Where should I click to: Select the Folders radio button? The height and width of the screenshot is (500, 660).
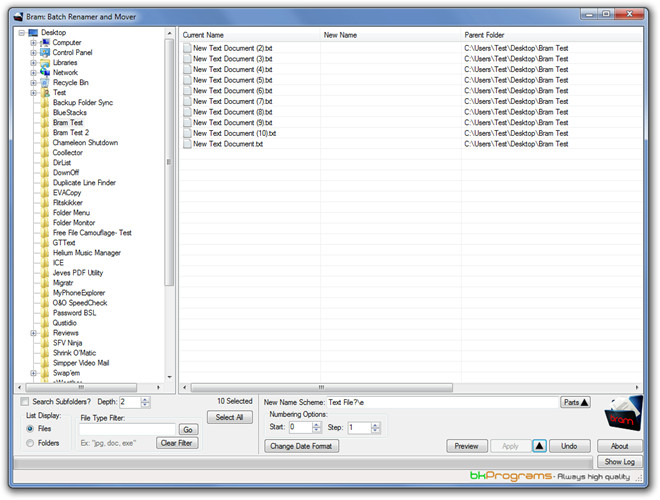[30, 443]
